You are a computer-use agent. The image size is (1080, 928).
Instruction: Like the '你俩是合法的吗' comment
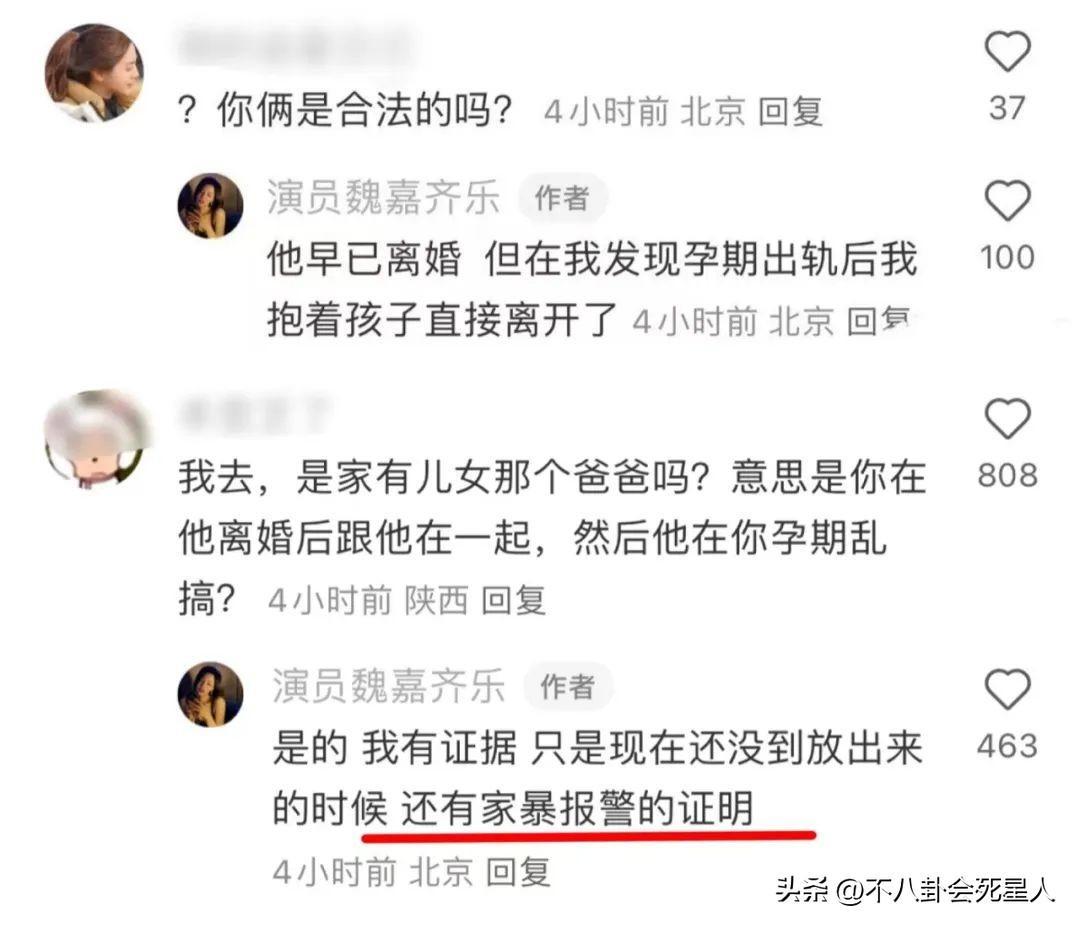tap(1007, 52)
